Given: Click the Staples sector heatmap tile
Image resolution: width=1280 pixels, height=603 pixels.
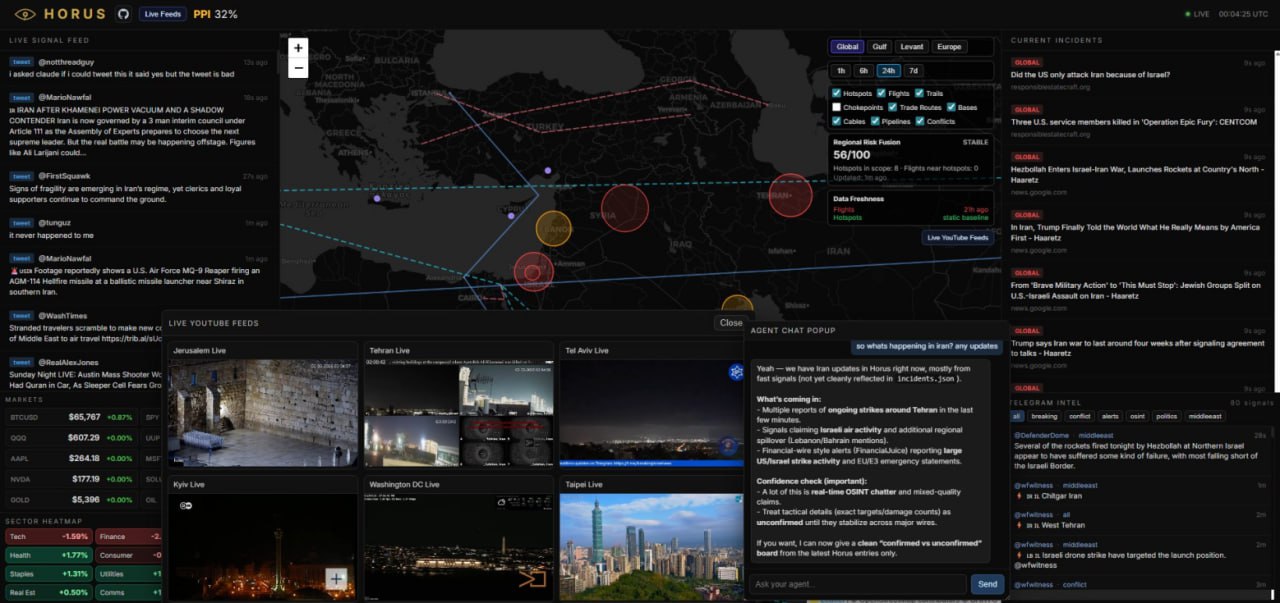Looking at the screenshot, I should pyautogui.click(x=48, y=574).
